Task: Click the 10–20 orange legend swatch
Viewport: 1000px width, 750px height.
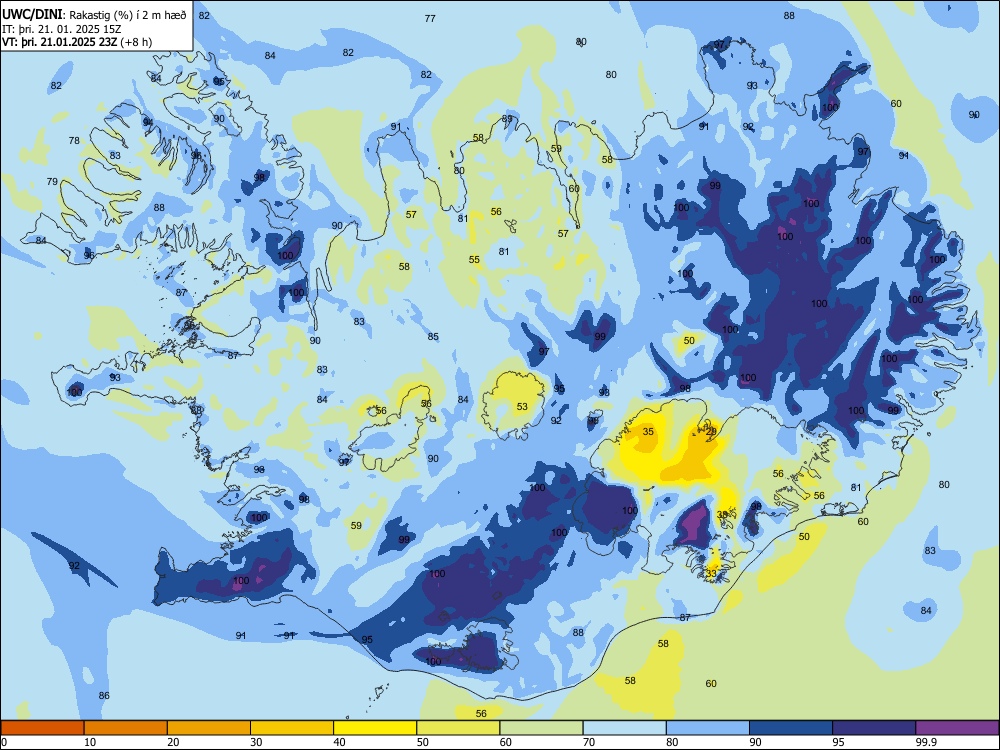Action: tap(126, 728)
